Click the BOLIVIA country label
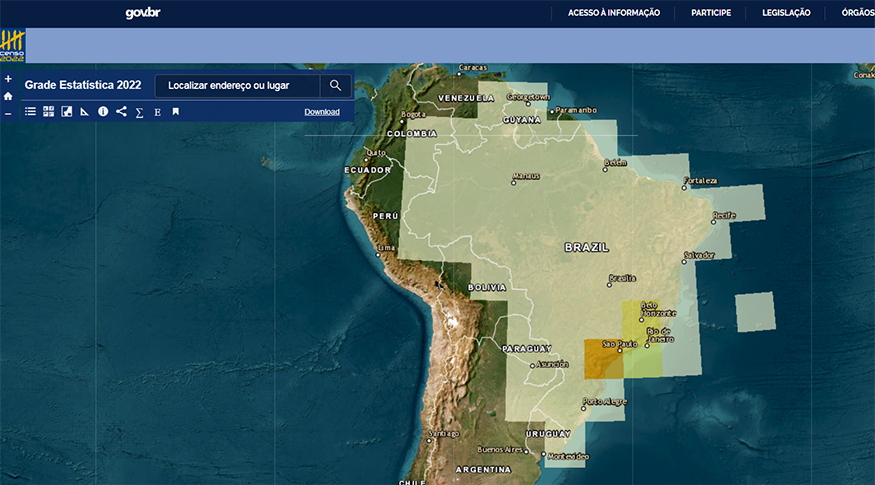 point(487,287)
